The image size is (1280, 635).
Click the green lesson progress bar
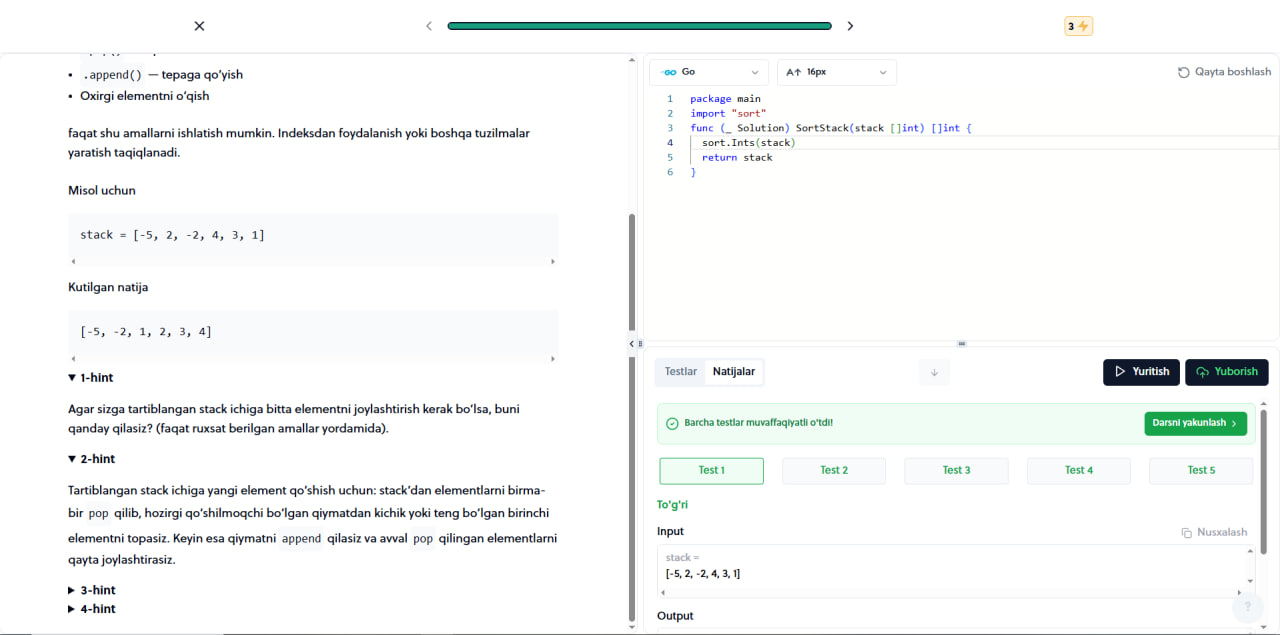click(x=640, y=26)
